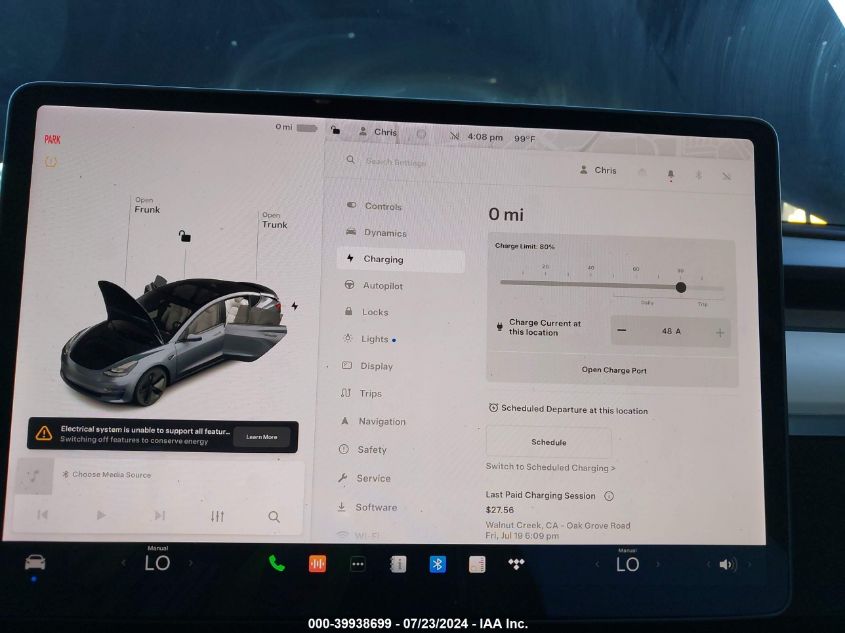Increase charge current with plus button
Viewport: 845px width, 633px height.
point(720,332)
